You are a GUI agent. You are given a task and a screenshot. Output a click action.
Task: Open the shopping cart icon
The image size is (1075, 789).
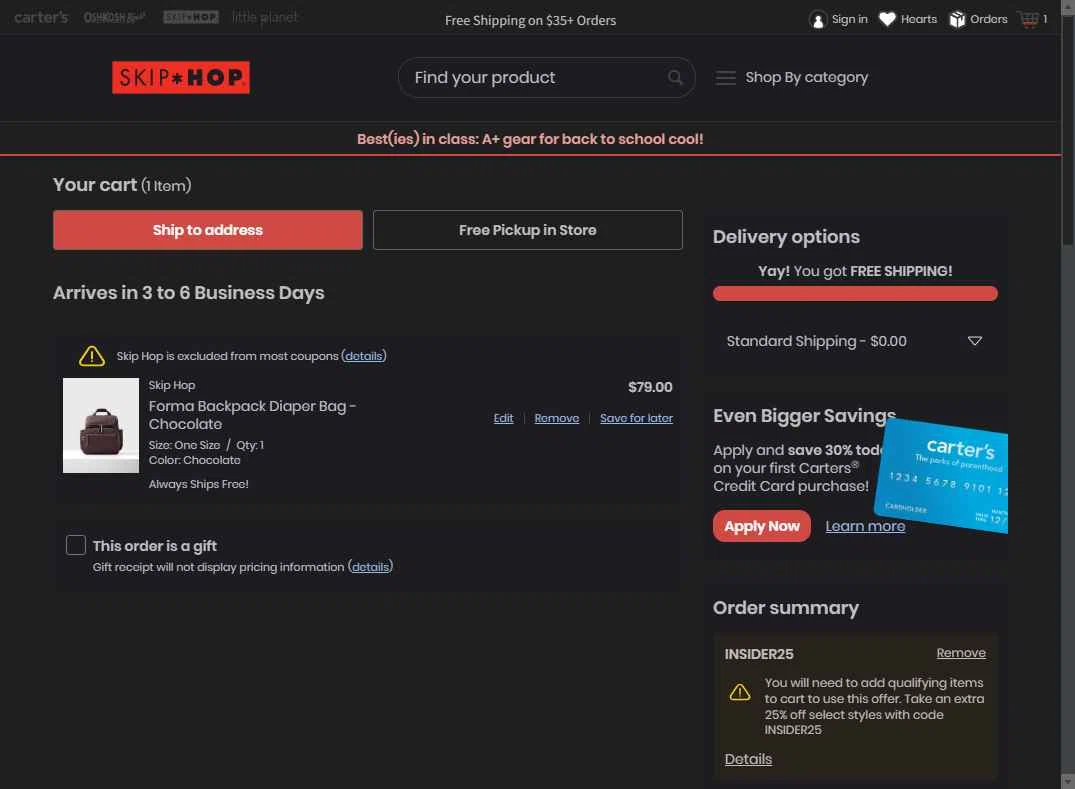pyautogui.click(x=1028, y=19)
